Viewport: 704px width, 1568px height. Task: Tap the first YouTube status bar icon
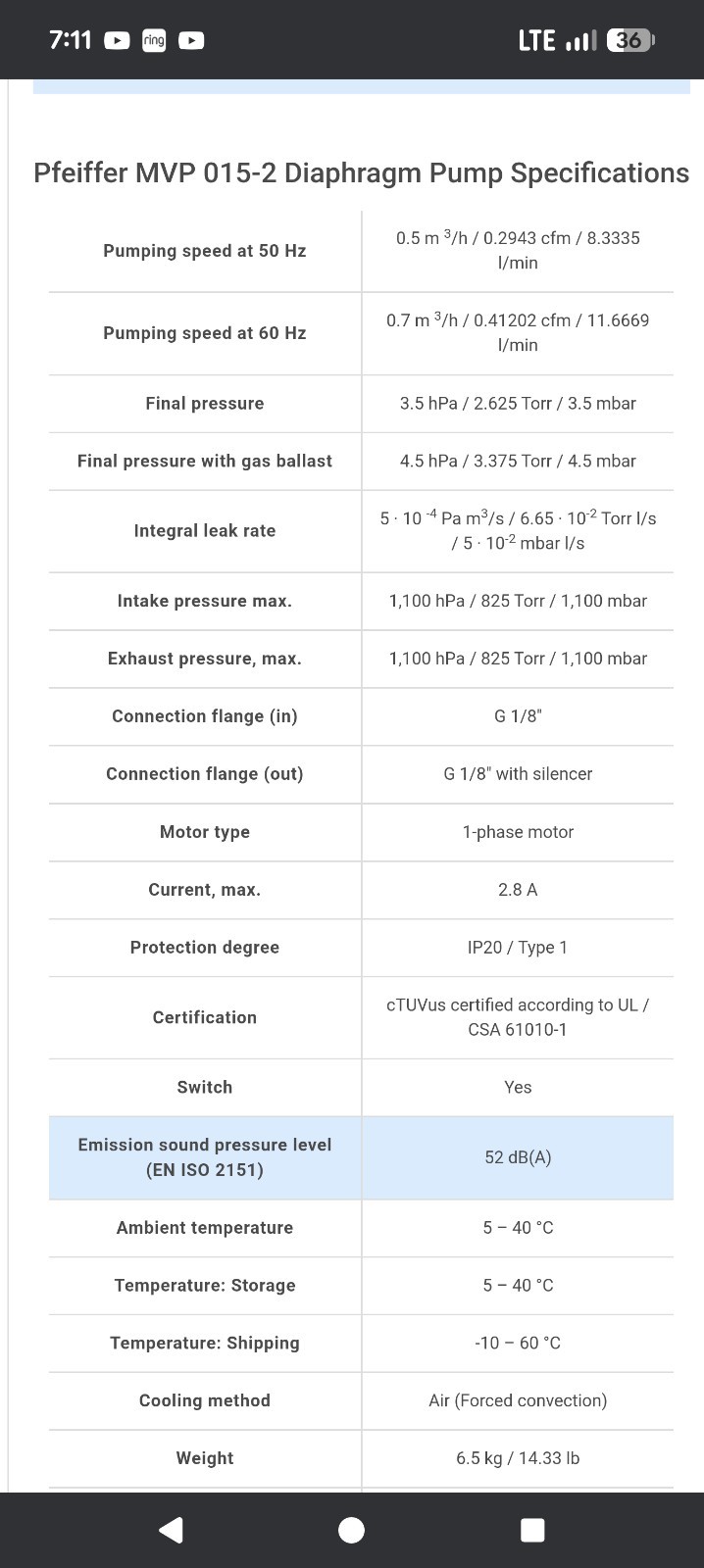(x=117, y=40)
